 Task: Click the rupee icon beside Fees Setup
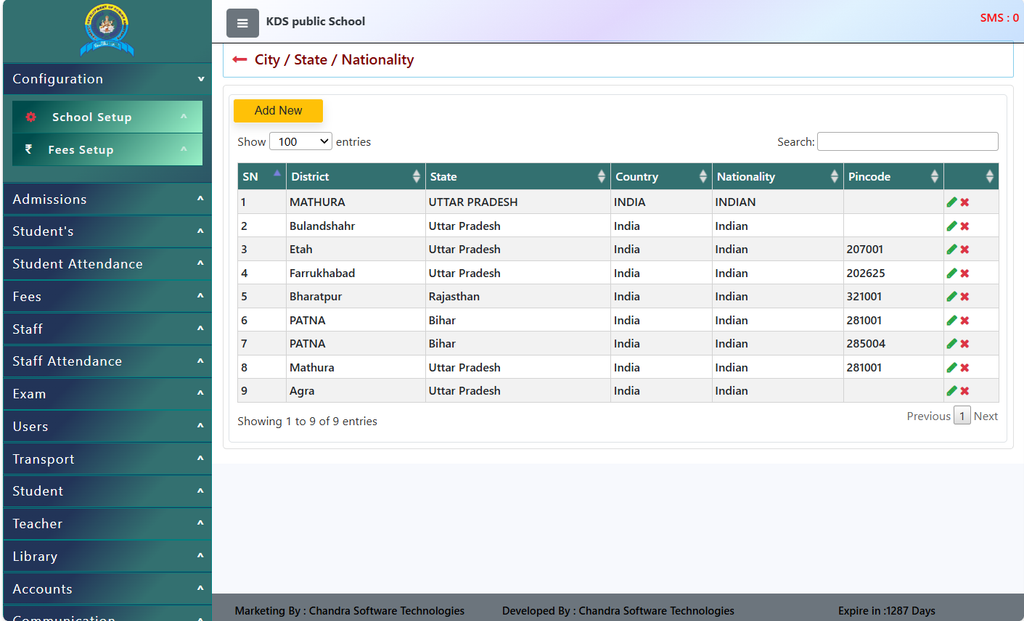point(28,149)
